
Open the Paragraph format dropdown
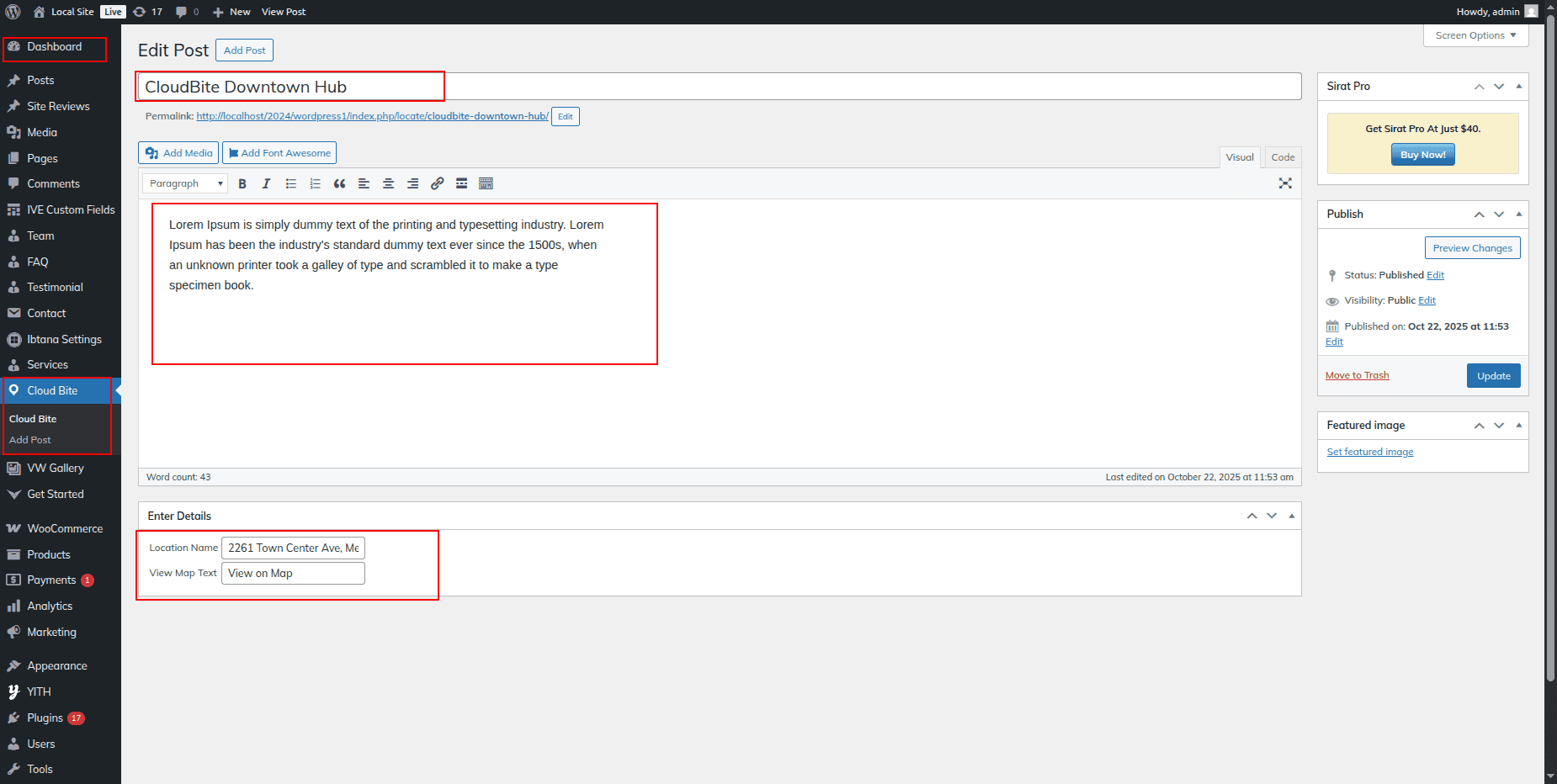click(185, 183)
